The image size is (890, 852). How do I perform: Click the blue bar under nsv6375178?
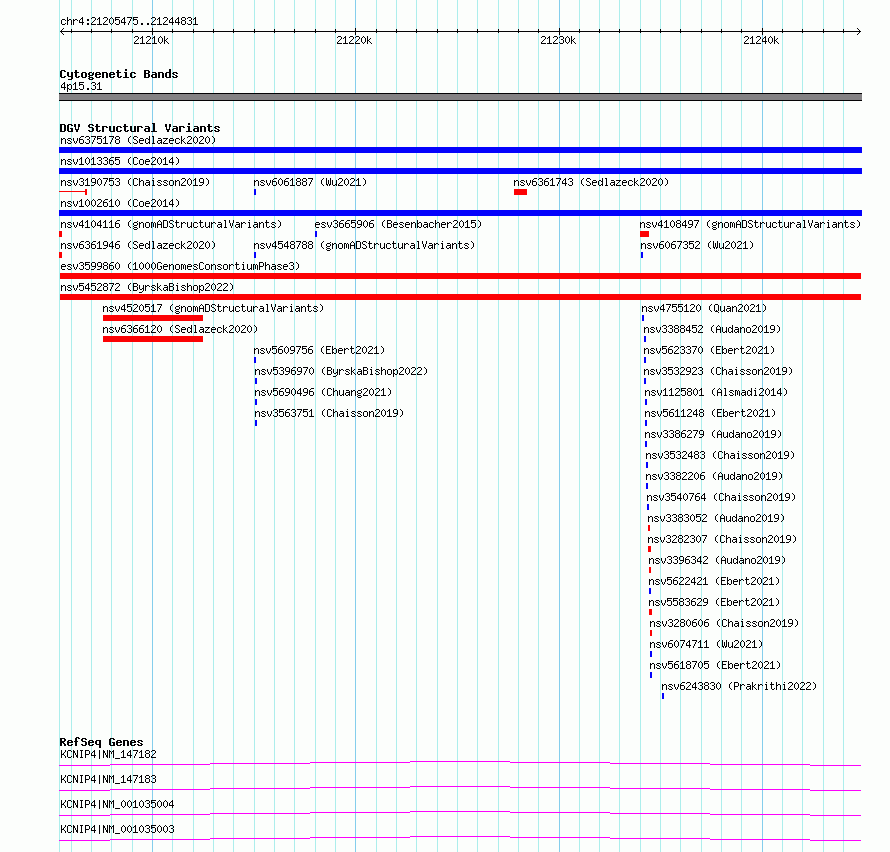pos(460,150)
